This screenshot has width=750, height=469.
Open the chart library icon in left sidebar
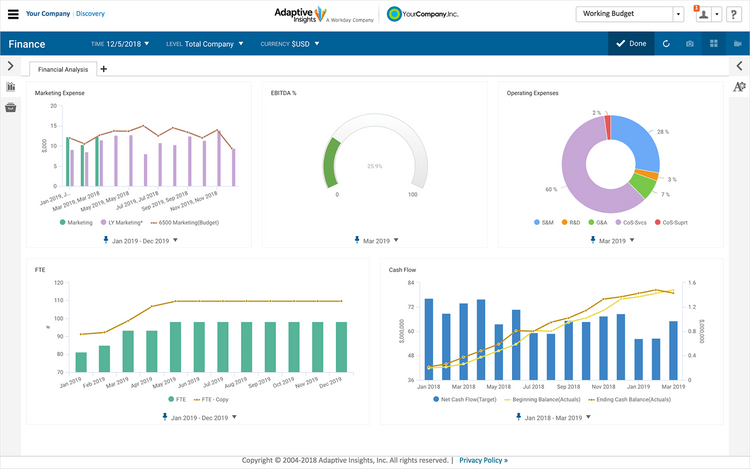(x=11, y=87)
